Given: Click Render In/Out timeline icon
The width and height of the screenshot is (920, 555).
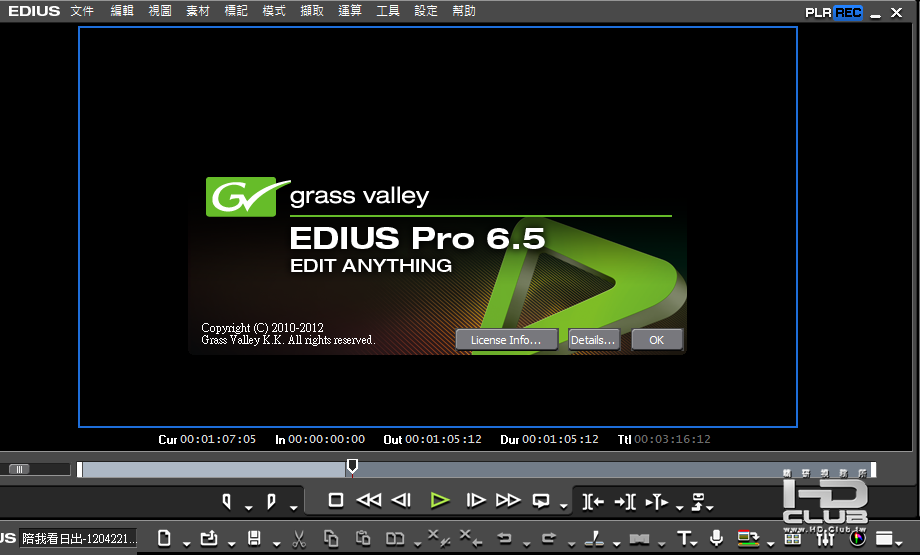Looking at the screenshot, I should point(748,538).
